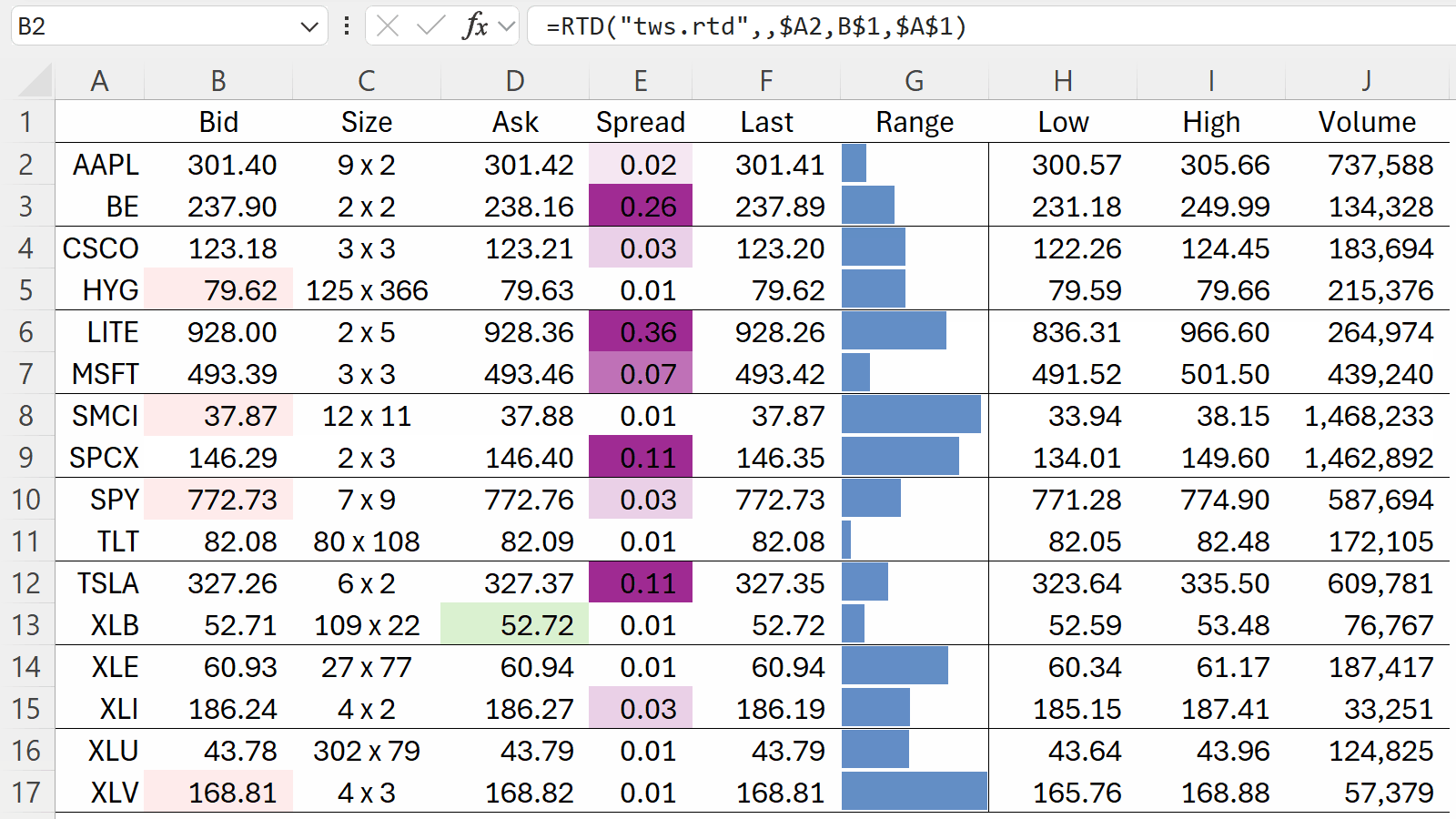Click the SPY bid cell 772.73 highlighted pink
This screenshot has width=1456, height=819.
pyautogui.click(x=218, y=499)
